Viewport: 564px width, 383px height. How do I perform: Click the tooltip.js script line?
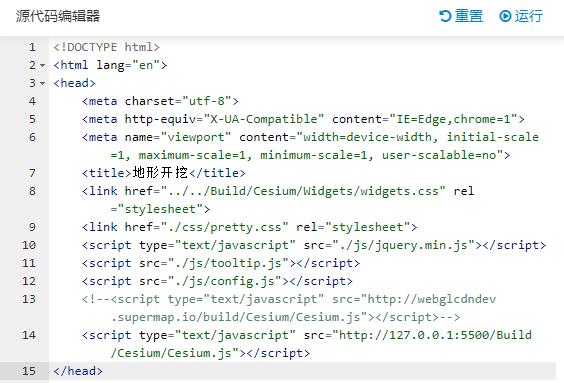point(221,263)
